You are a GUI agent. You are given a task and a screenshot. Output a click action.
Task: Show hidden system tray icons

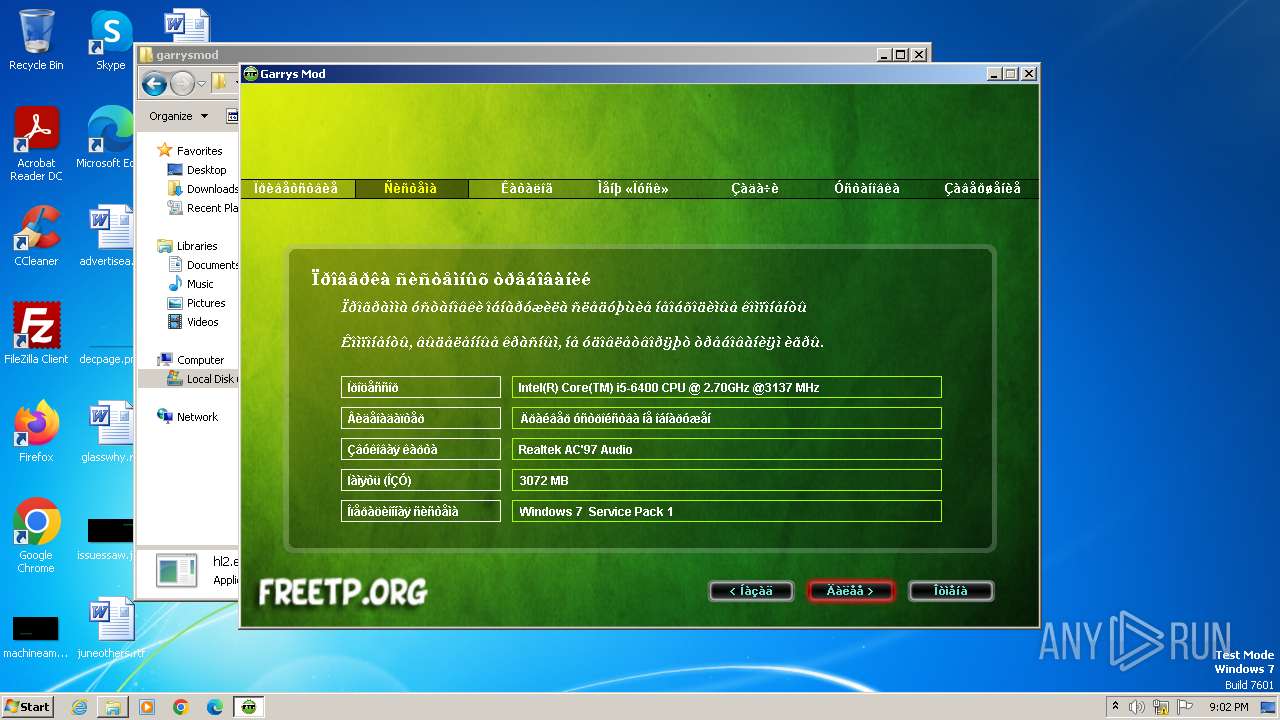[1115, 707]
